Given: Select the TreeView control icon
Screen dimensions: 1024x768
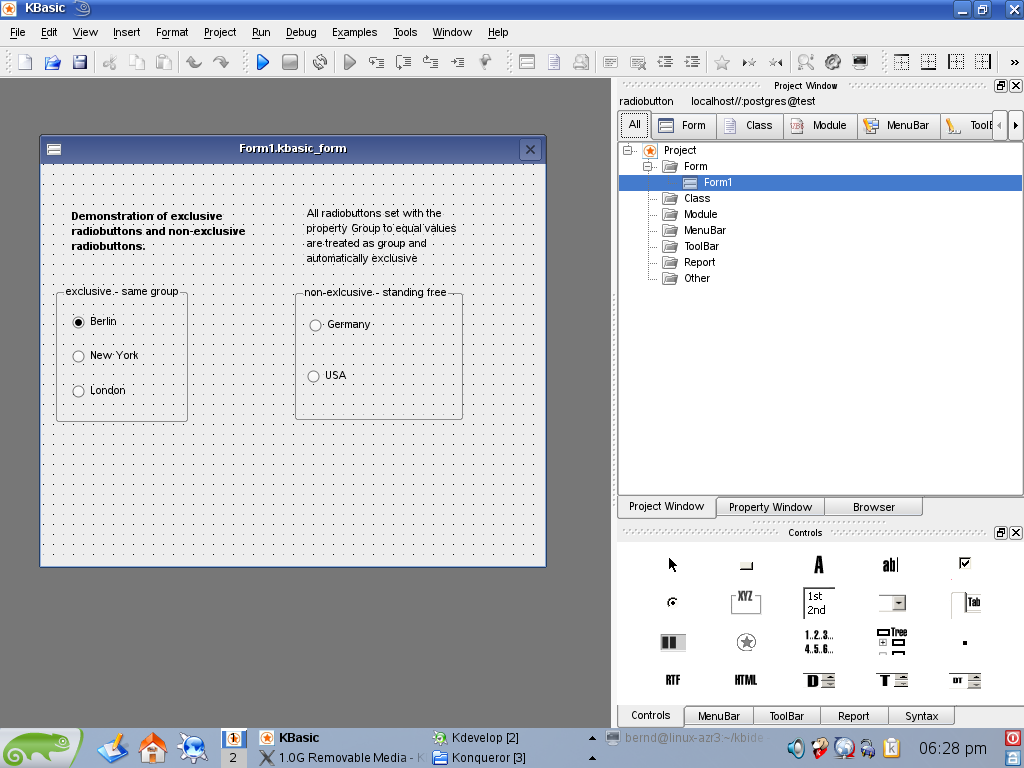Looking at the screenshot, I should [x=890, y=641].
